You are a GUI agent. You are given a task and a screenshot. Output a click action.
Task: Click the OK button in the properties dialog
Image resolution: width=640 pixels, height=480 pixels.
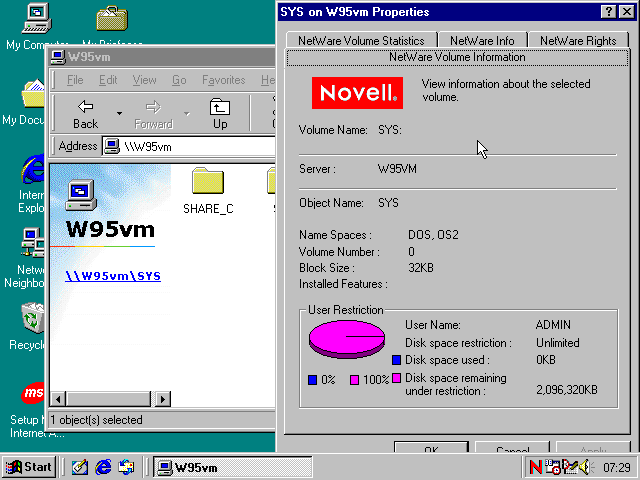click(x=431, y=447)
